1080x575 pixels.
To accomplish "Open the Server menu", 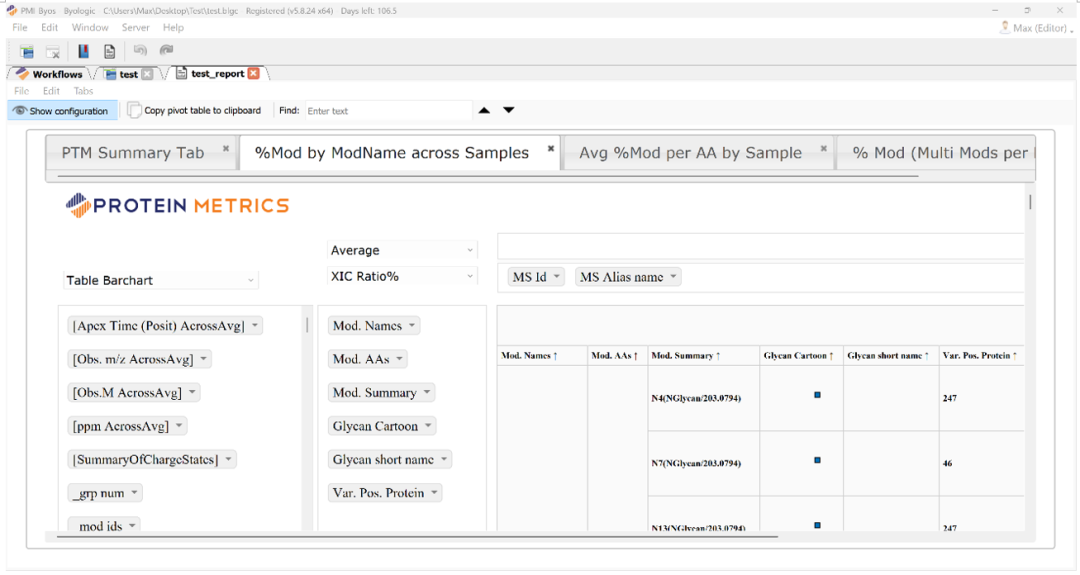I will [x=135, y=28].
